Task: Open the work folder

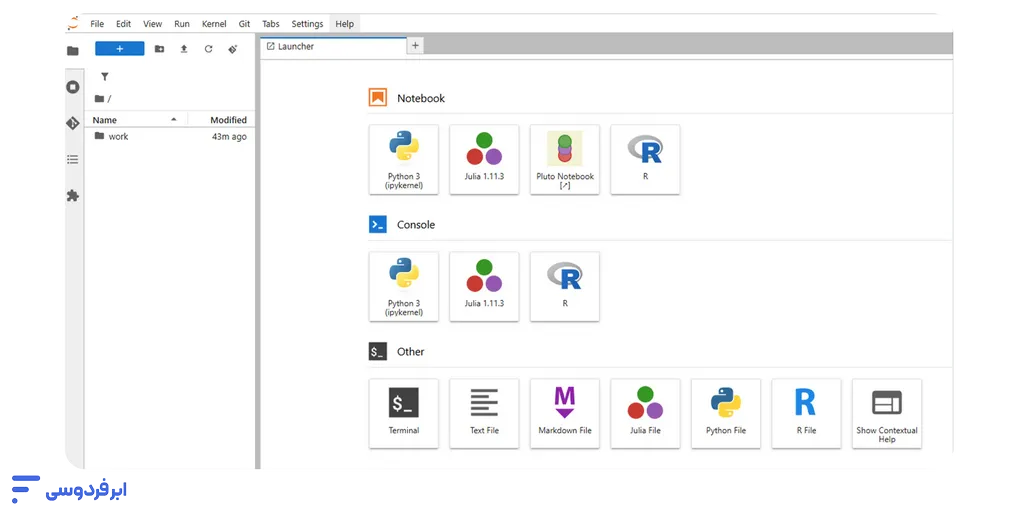Action: (118, 137)
